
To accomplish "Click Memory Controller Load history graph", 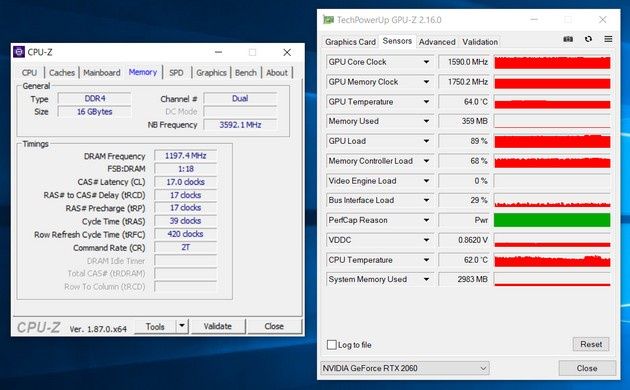I will click(552, 161).
